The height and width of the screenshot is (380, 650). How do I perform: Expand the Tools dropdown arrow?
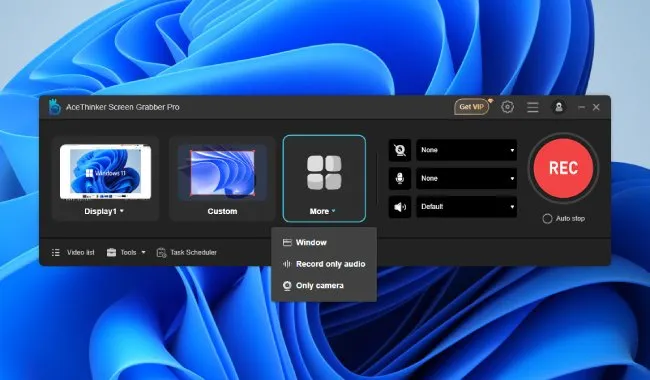(x=143, y=252)
